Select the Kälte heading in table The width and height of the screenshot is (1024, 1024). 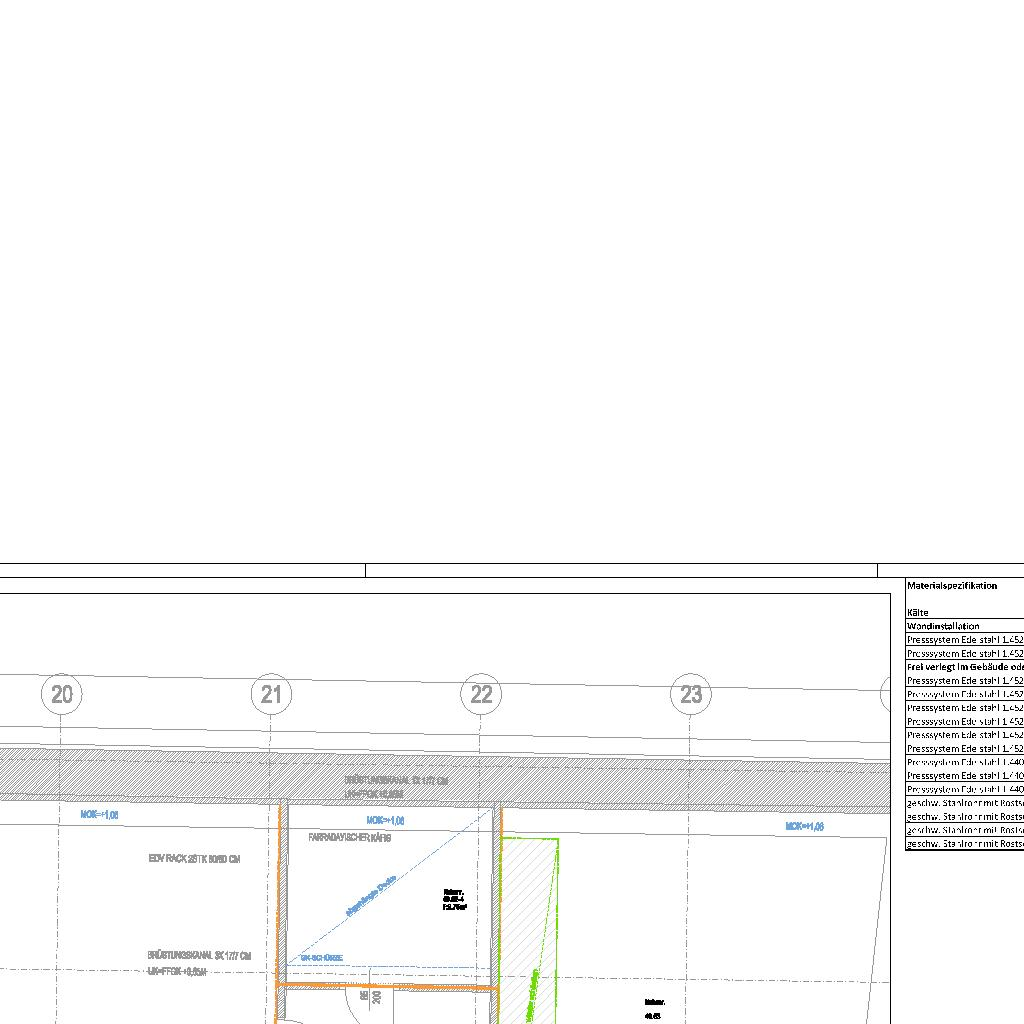(x=918, y=612)
